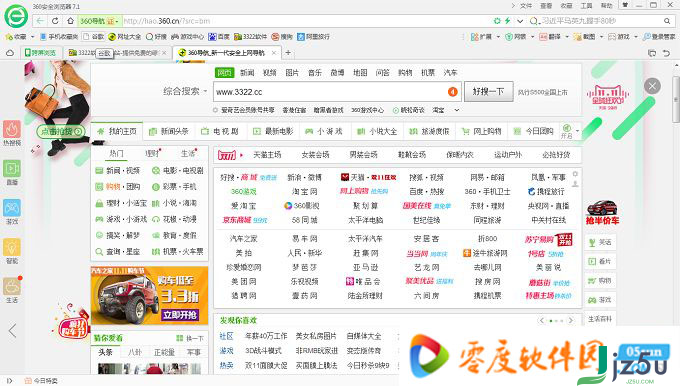Open the 网址大全 bookmark

pyautogui.click(x=124, y=37)
